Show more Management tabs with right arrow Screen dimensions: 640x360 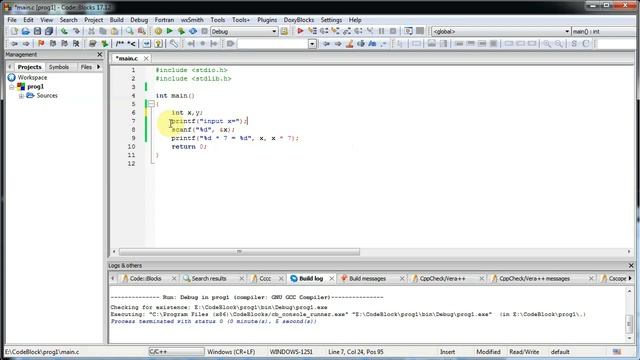point(99,67)
